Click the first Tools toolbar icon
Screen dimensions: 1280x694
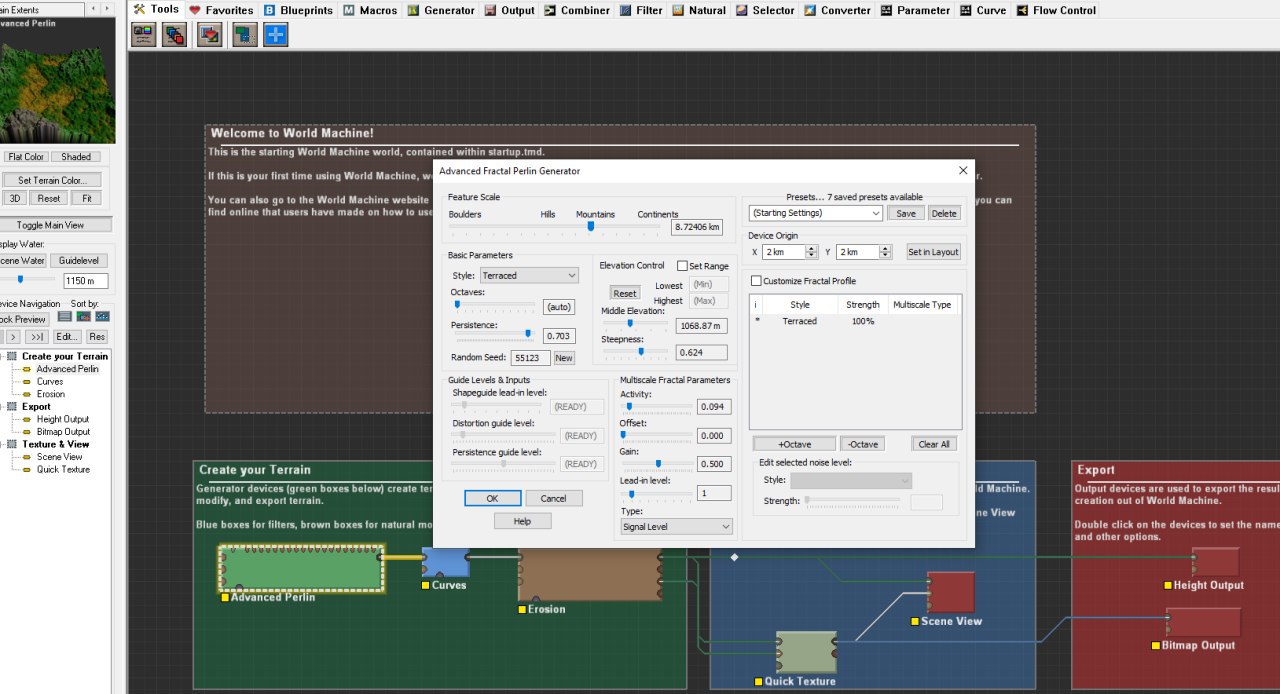[143, 35]
